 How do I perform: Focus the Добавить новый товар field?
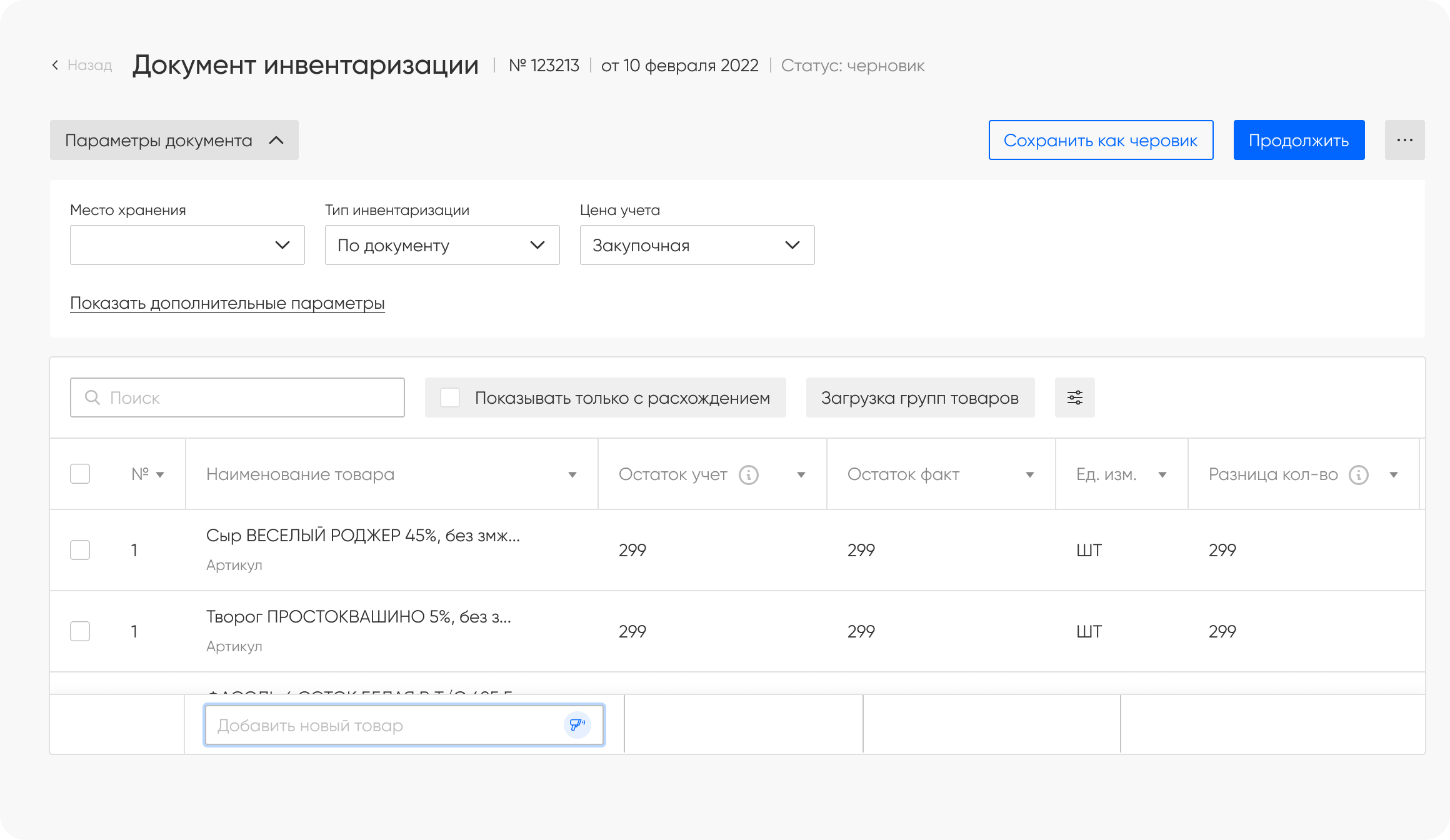click(404, 725)
